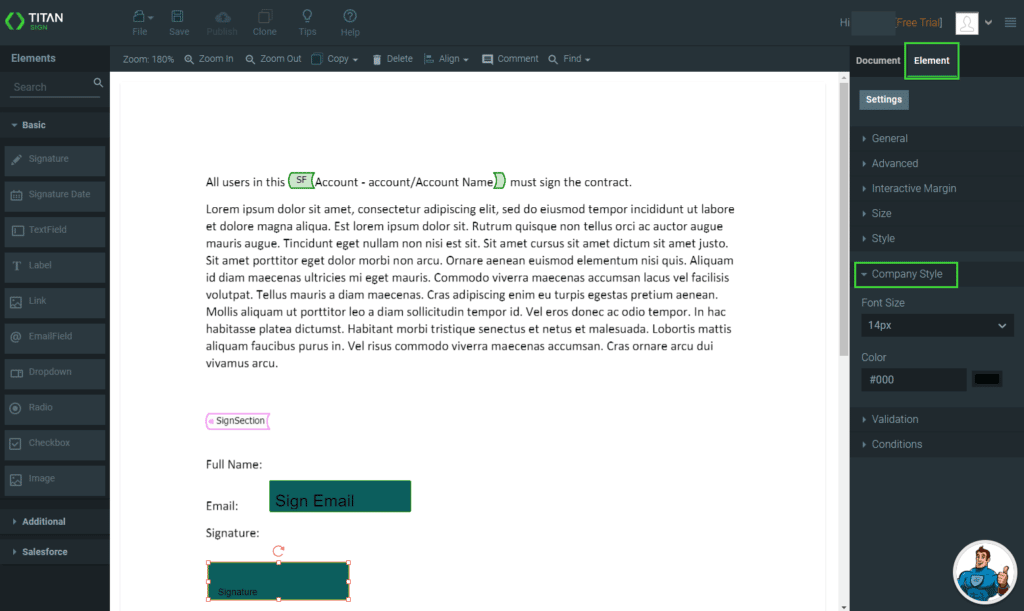Viewport: 1024px width, 611px height.
Task: Open the Tips lightbulb icon
Action: (x=307, y=17)
